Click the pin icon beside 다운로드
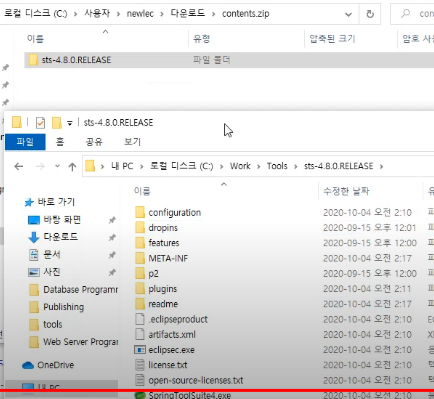434x399 pixels. click(x=112, y=237)
